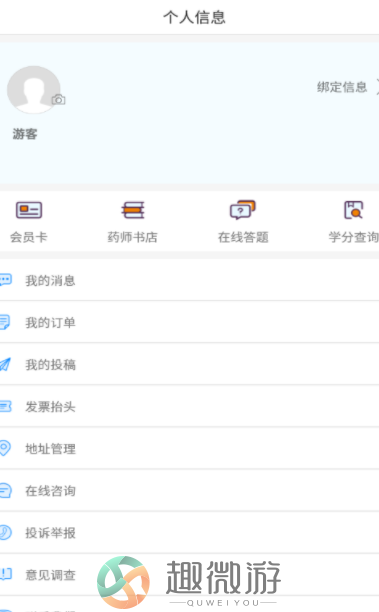This screenshot has height=612, width=379.
Task: Open the 学分查询 credit query icon
Action: 354,210
